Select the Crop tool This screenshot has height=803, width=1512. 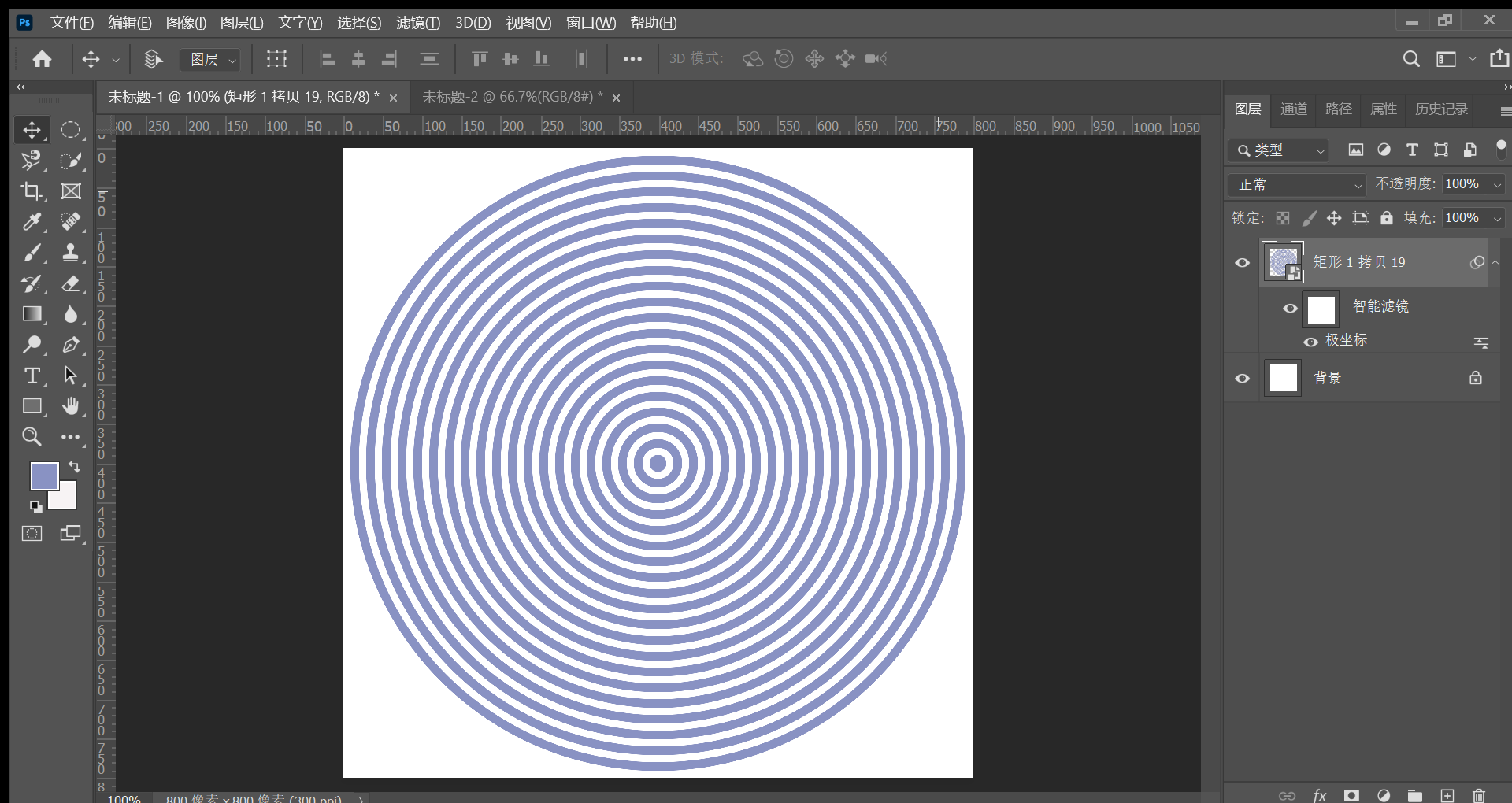[31, 191]
